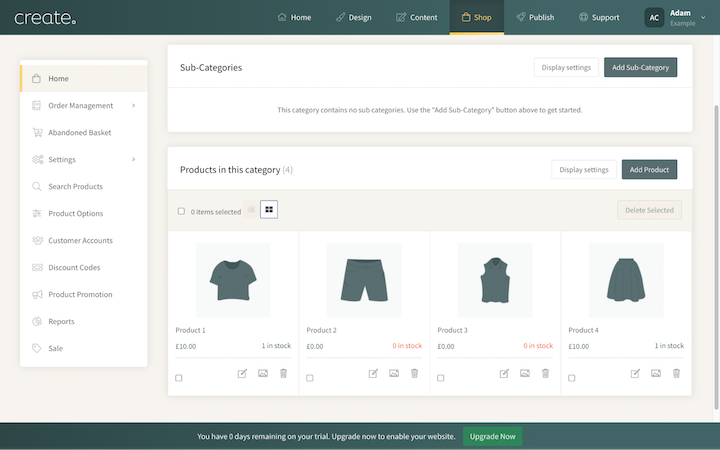Click the page vertical scrollbar
The height and width of the screenshot is (450, 720).
716,257
